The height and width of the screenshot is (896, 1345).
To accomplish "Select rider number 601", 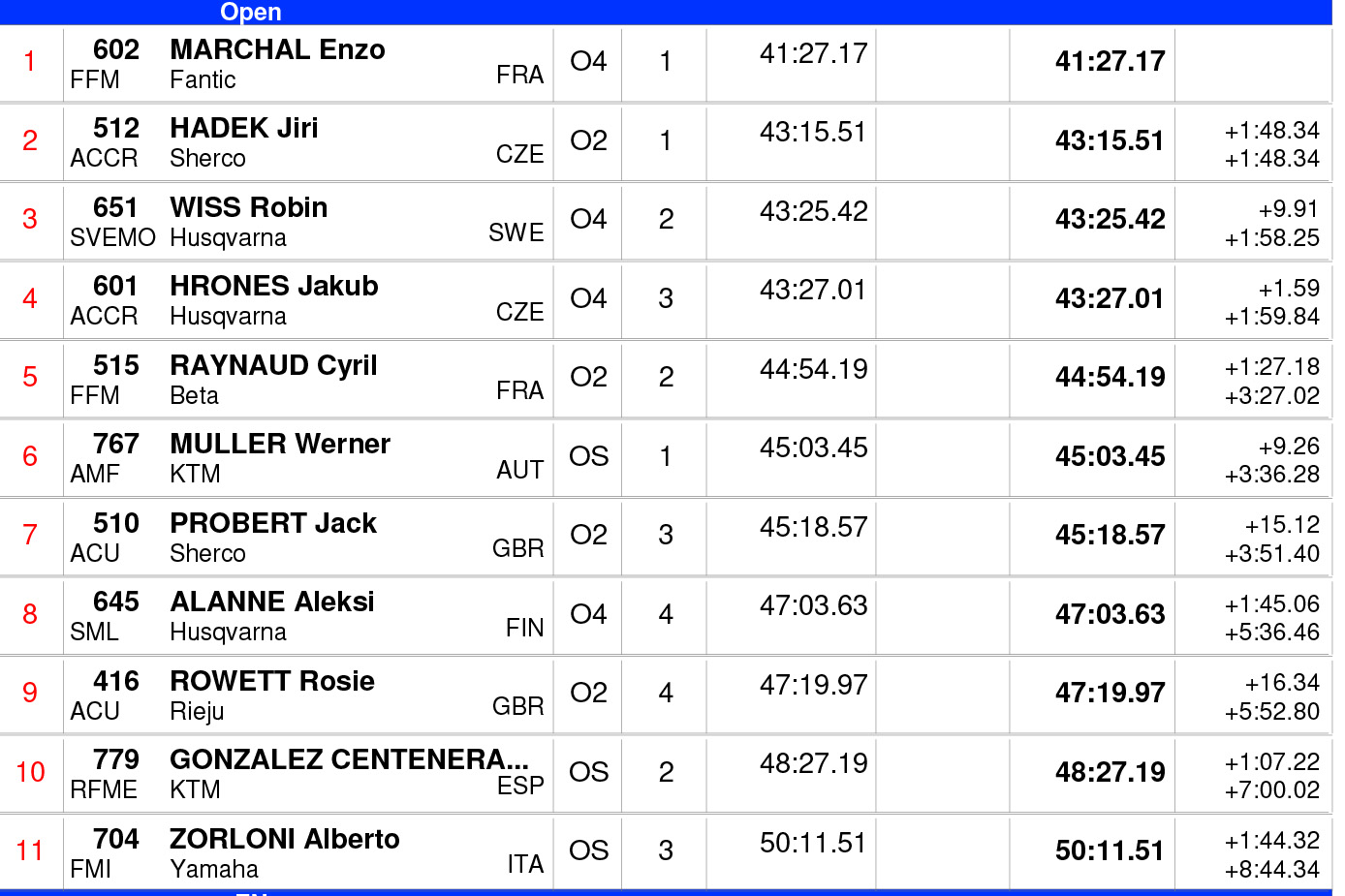I will (115, 286).
